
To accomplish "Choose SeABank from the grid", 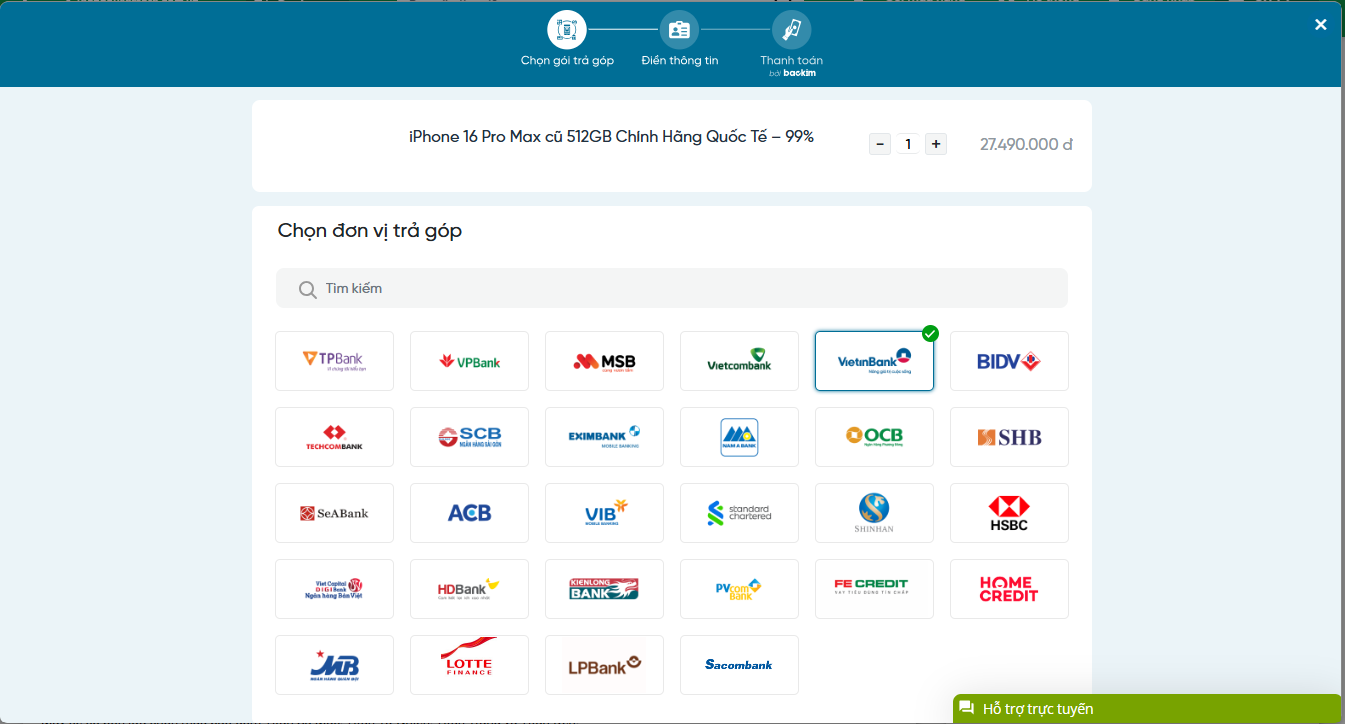I will coord(334,513).
